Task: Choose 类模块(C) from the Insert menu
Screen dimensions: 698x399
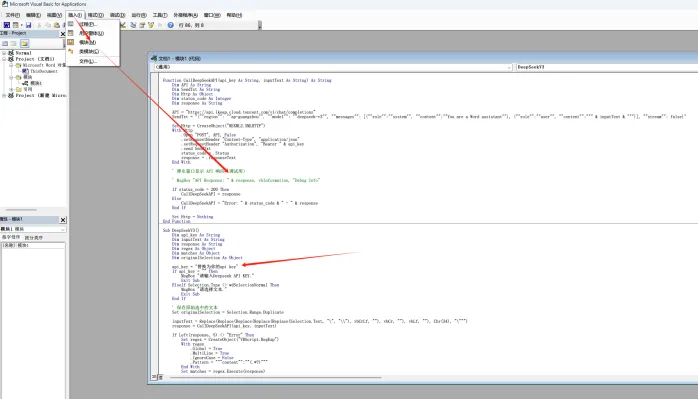Action: tap(93, 52)
